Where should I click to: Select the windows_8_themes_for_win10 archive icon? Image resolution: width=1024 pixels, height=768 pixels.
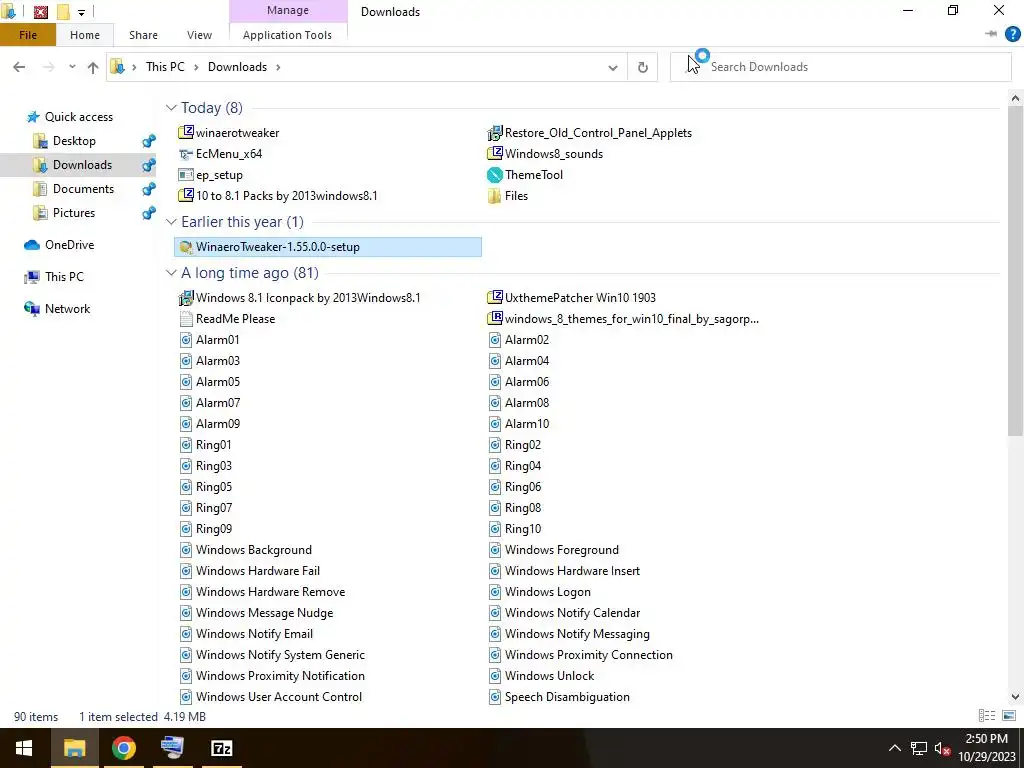pyautogui.click(x=495, y=319)
